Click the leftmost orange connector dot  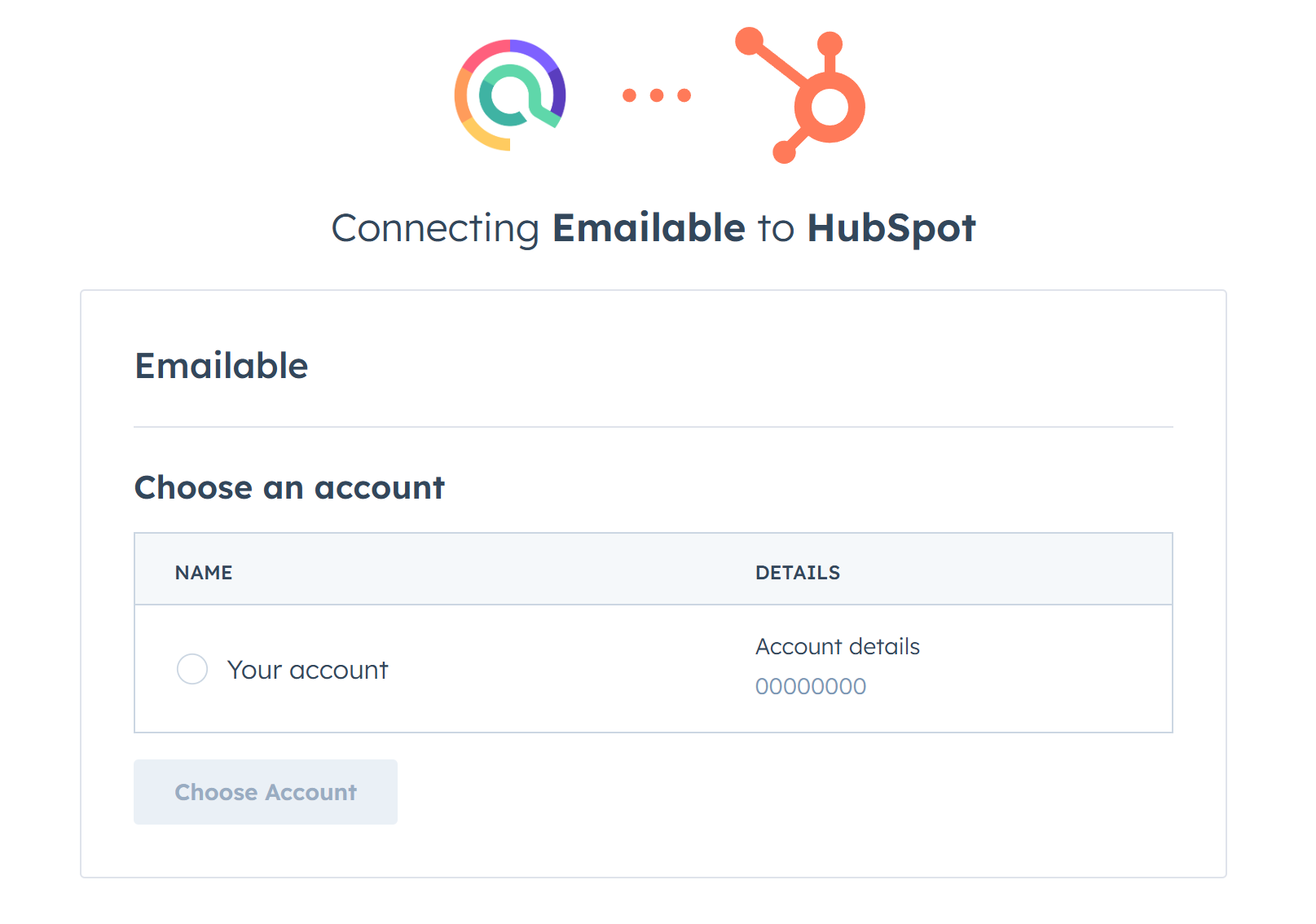pyautogui.click(x=629, y=95)
